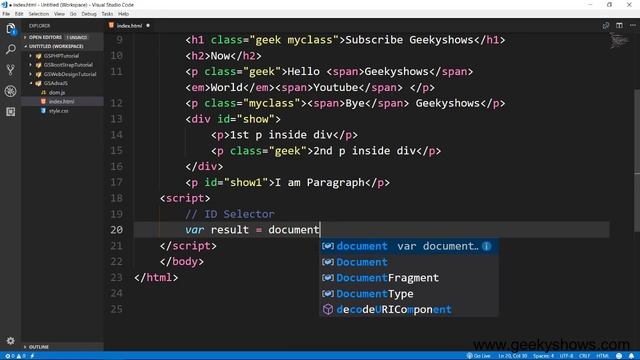Image resolution: width=640 pixels, height=360 pixels.
Task: Click the notifications bell in status bar
Action: pyautogui.click(x=631, y=356)
